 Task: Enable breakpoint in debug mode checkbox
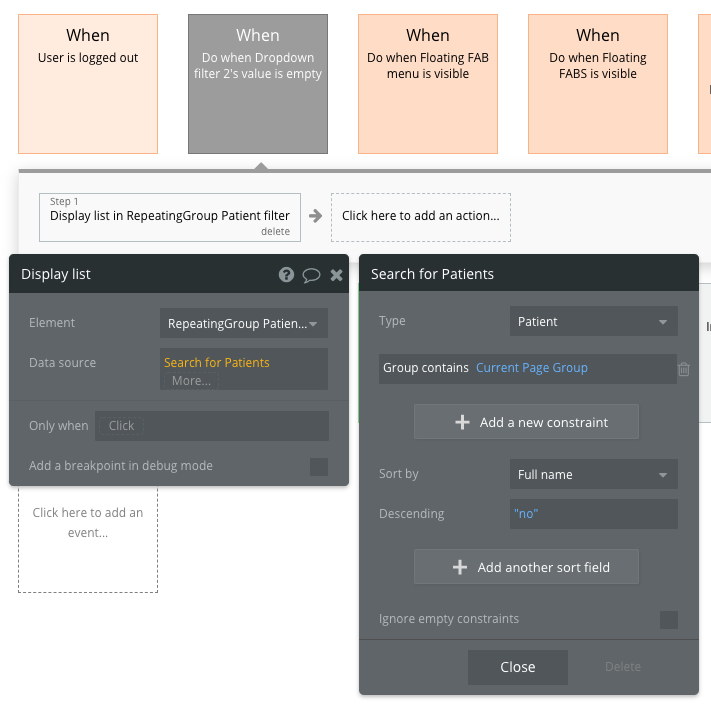319,466
